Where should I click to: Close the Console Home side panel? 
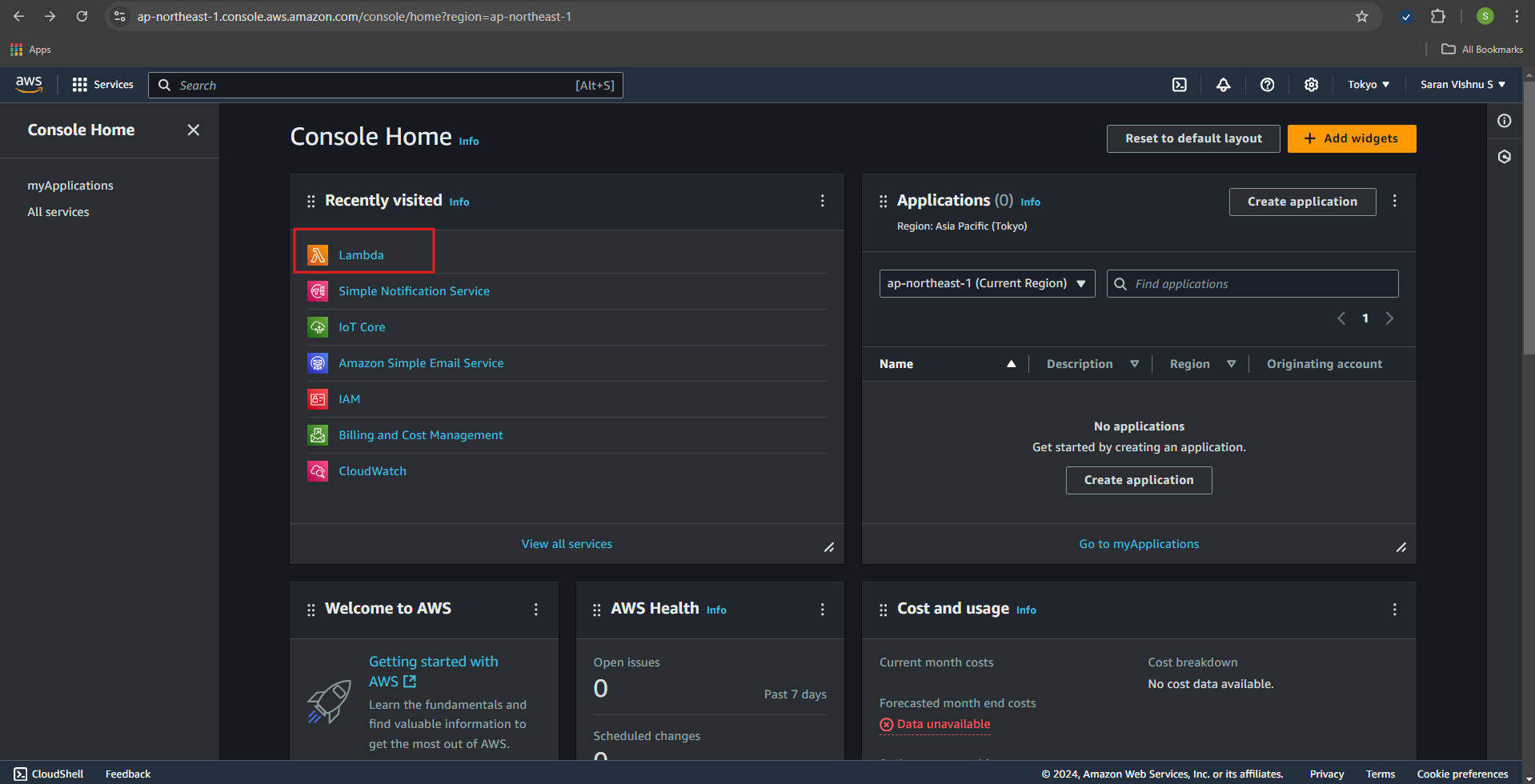click(x=193, y=130)
